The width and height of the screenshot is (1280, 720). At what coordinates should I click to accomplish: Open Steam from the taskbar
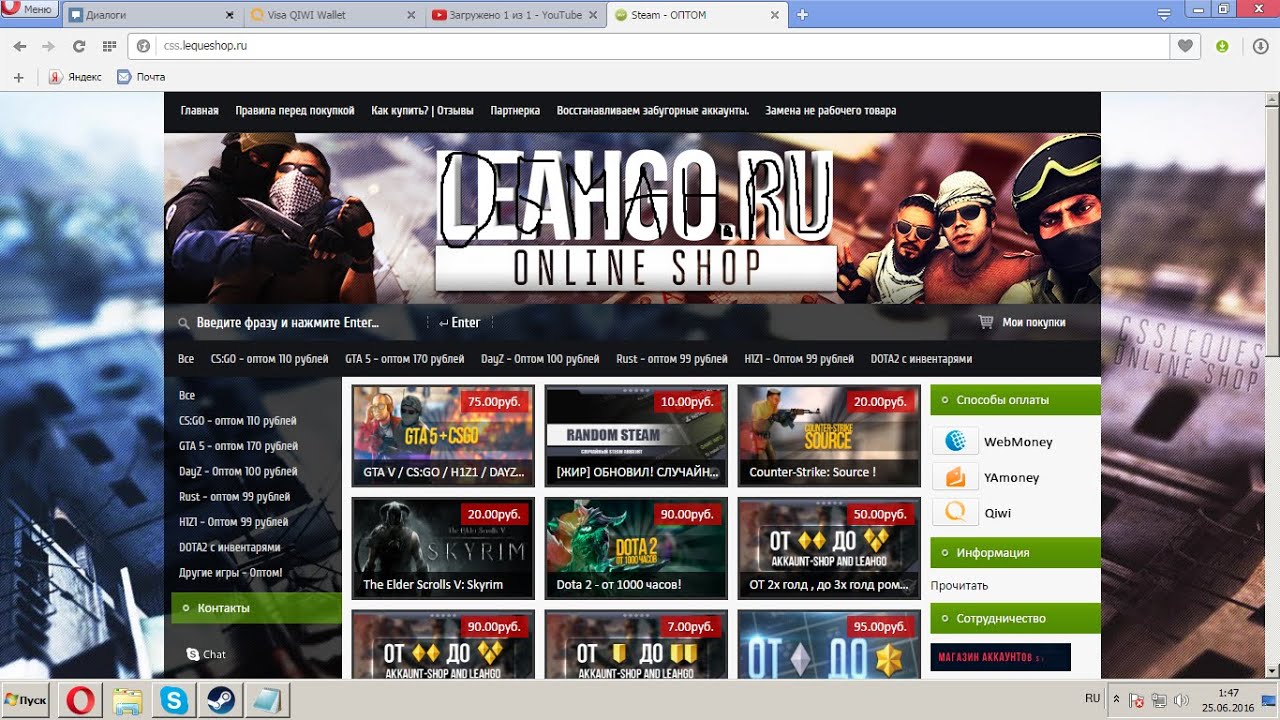point(220,700)
